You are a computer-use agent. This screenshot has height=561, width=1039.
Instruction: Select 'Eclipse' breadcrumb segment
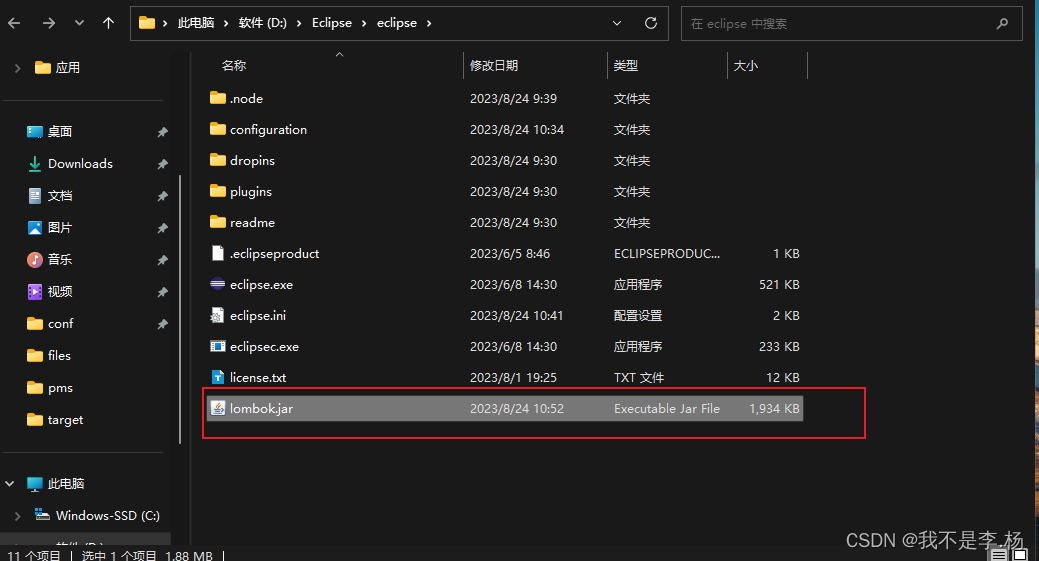tap(332, 23)
